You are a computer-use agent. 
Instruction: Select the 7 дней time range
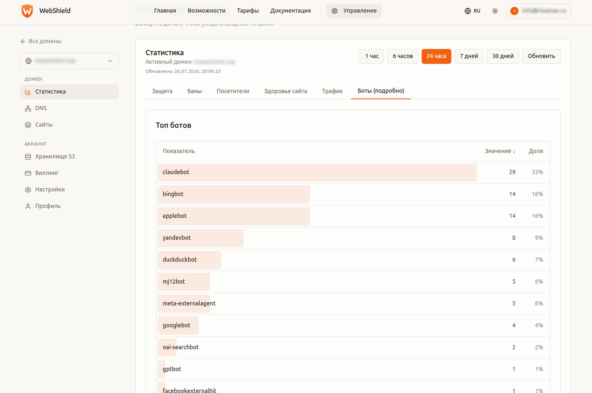[469, 56]
